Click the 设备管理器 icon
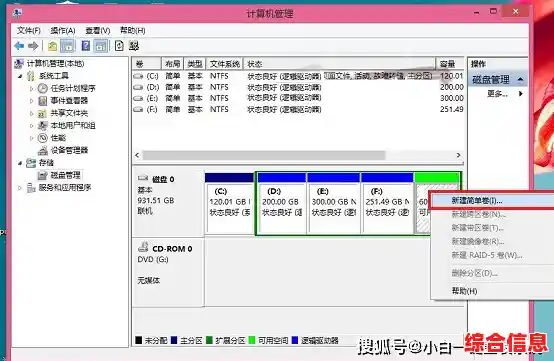 click(x=43, y=150)
